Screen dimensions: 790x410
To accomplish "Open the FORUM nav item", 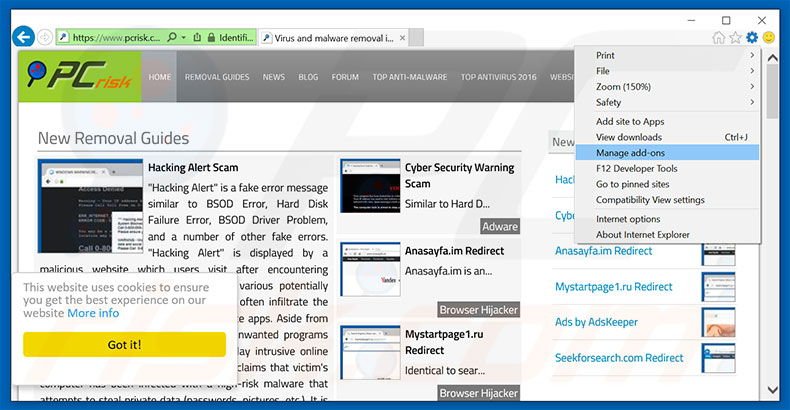I will coord(345,77).
